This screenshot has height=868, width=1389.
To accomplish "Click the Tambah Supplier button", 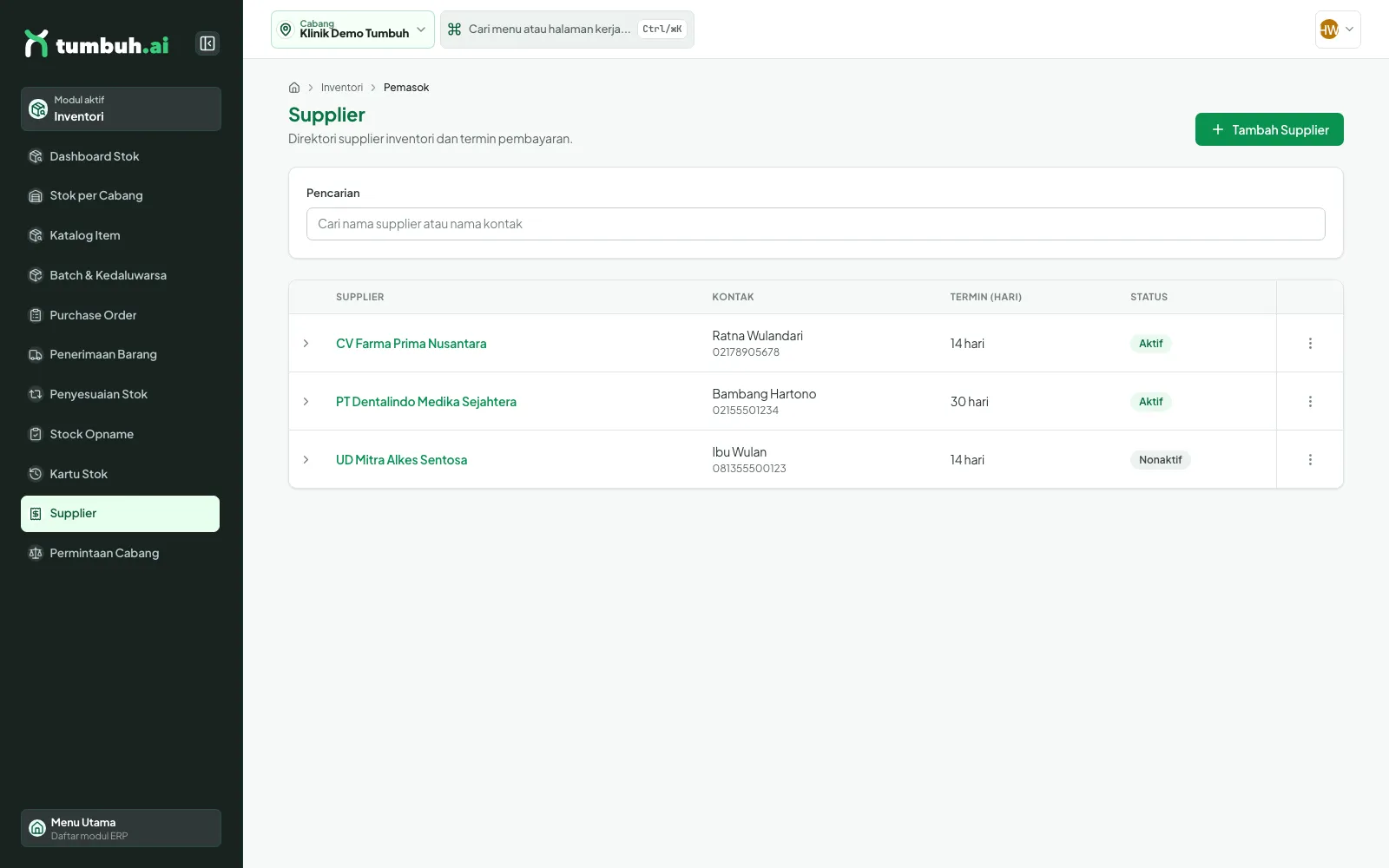I will [x=1269, y=129].
